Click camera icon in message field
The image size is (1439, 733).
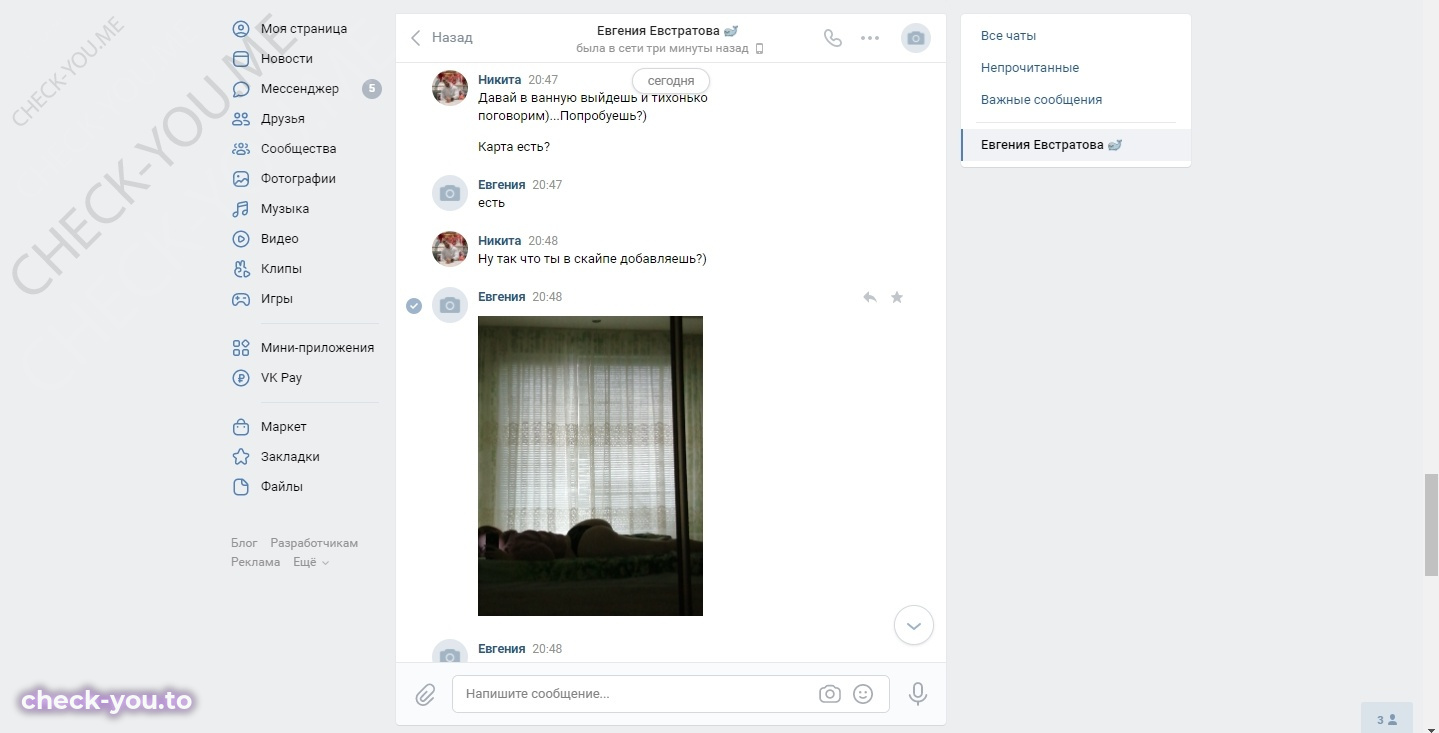829,694
